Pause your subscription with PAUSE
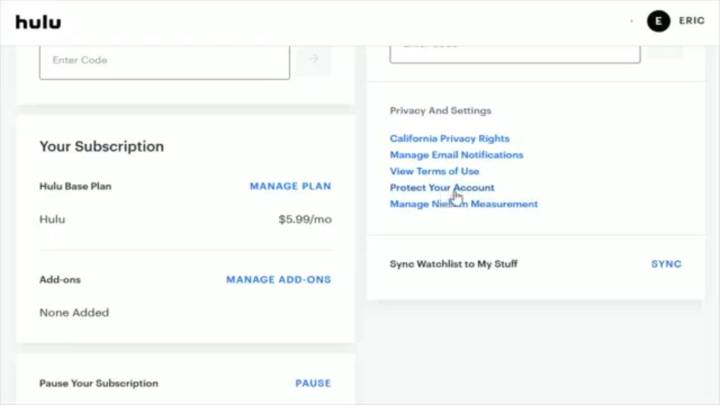The image size is (720, 405). click(313, 383)
